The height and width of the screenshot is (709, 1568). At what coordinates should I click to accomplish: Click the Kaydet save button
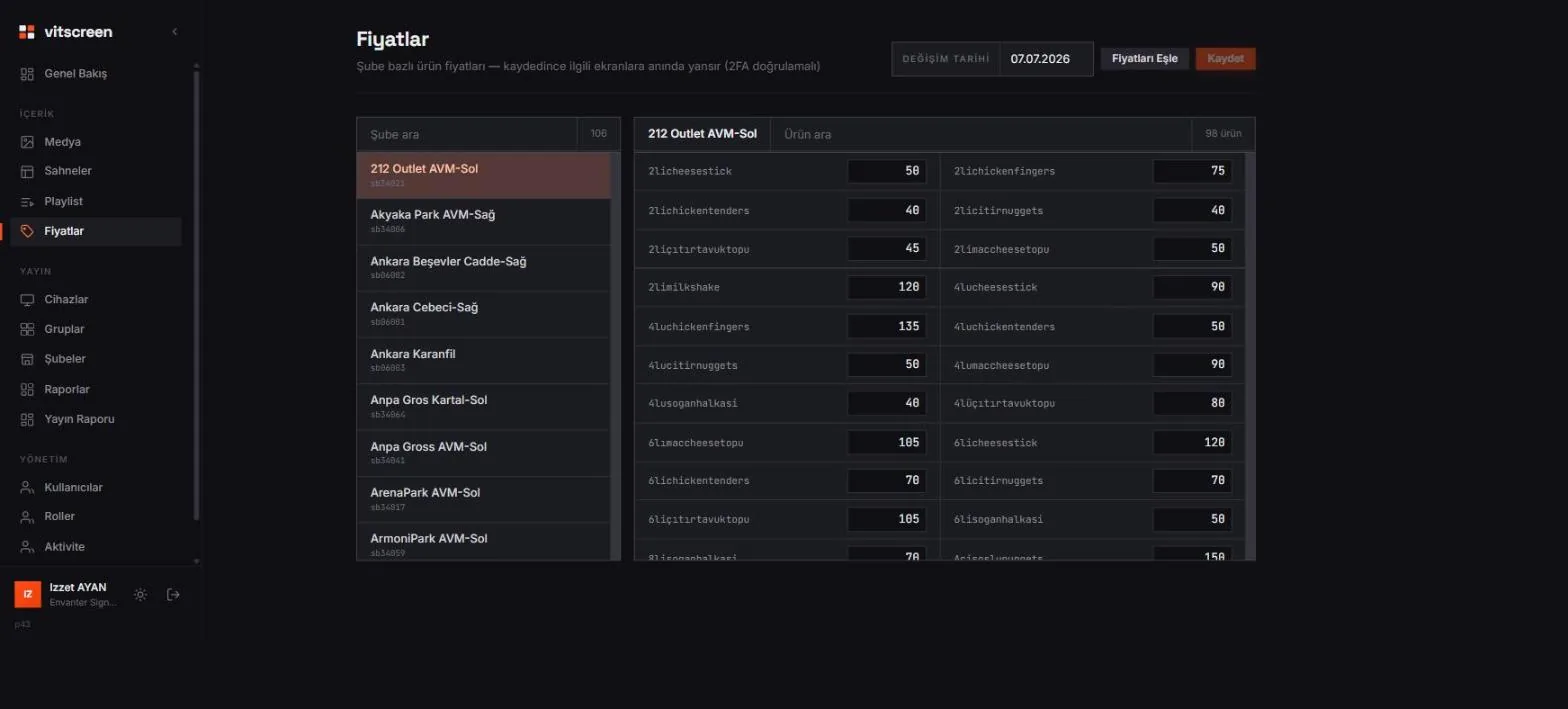[1225, 59]
